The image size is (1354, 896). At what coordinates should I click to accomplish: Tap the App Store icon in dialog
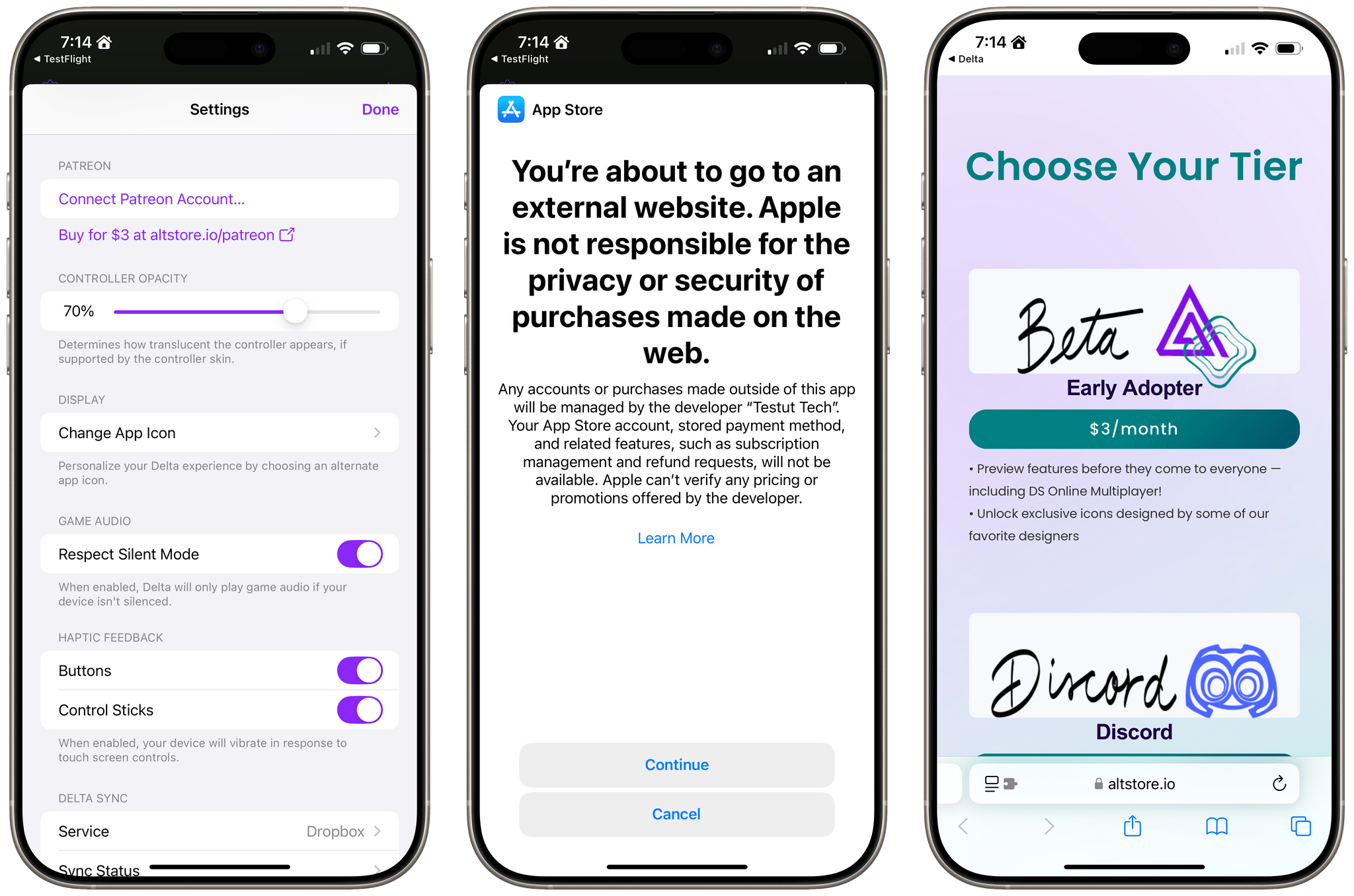pyautogui.click(x=509, y=110)
